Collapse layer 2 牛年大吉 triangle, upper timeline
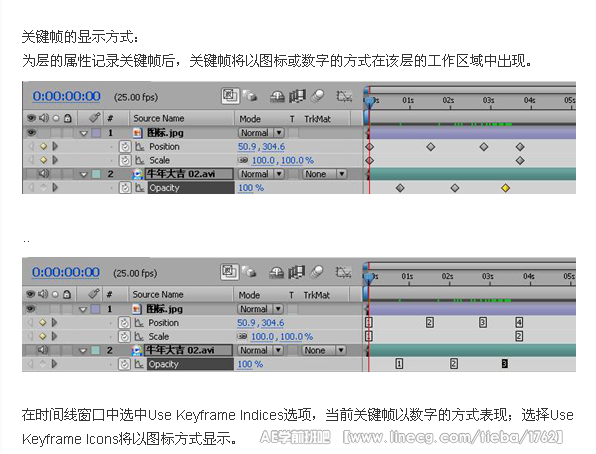This screenshot has width=596, height=454. tap(84, 174)
